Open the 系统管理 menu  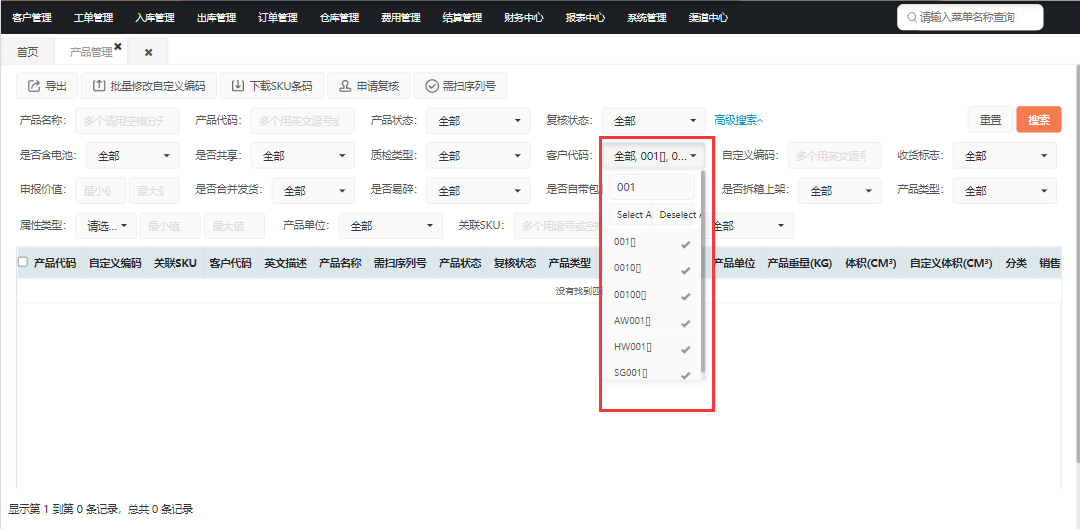[x=647, y=17]
